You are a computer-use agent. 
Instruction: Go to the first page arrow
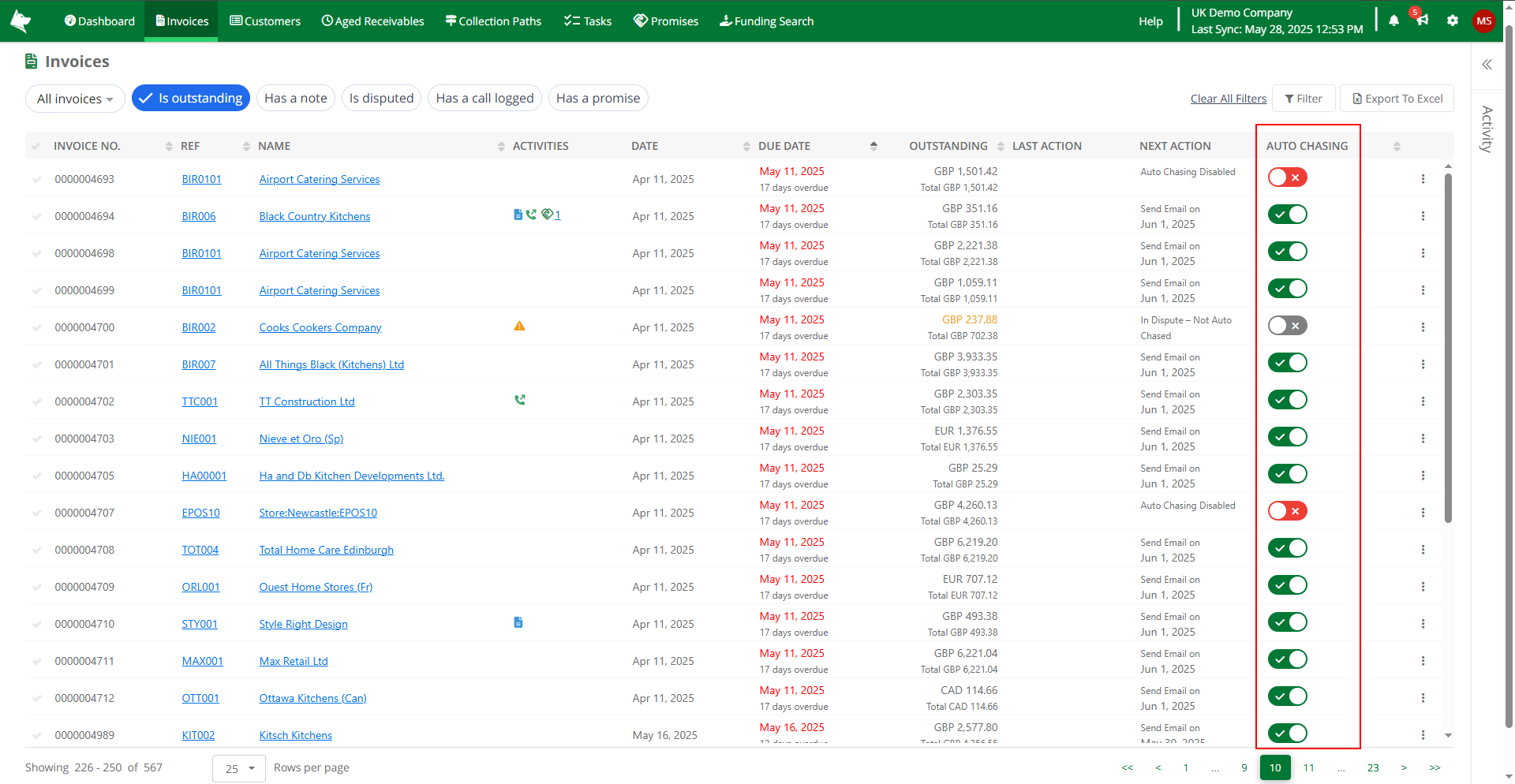coord(1127,767)
